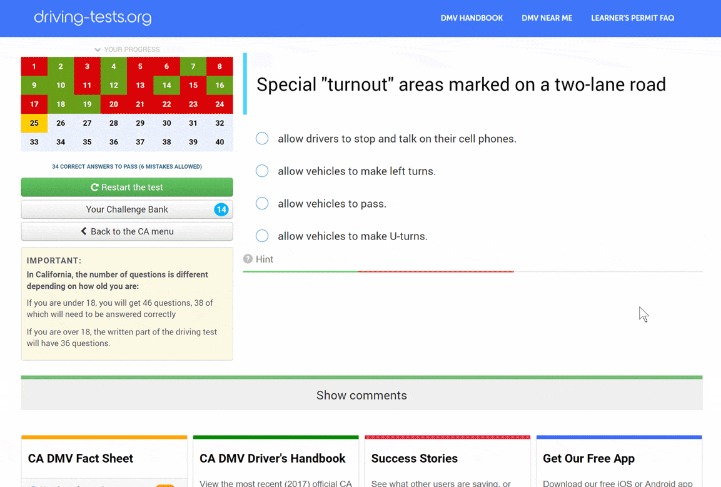Select 'allow drivers to stop and talk' option
The image size is (721, 487).
(262, 139)
